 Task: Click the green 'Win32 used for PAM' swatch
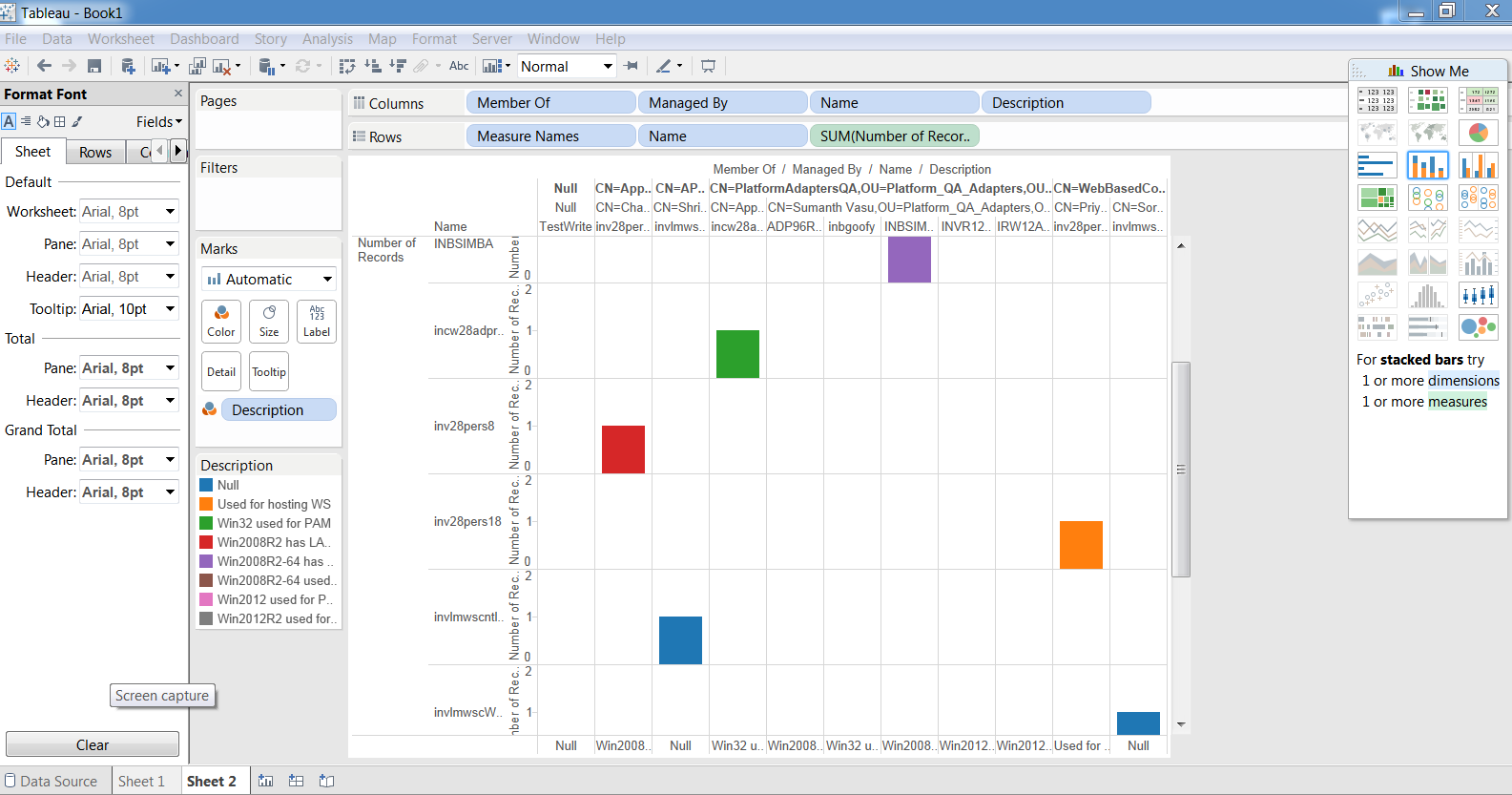[x=206, y=523]
